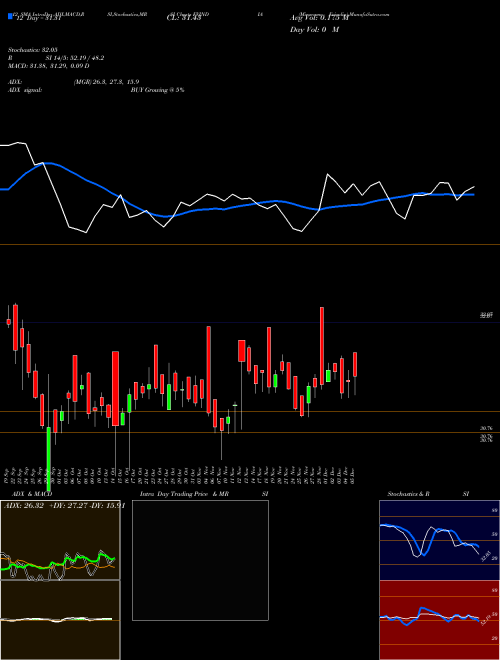Screen dimensions: 500x660
Task: Click the 'ADX & MACD' panel title
Action: coord(32,494)
